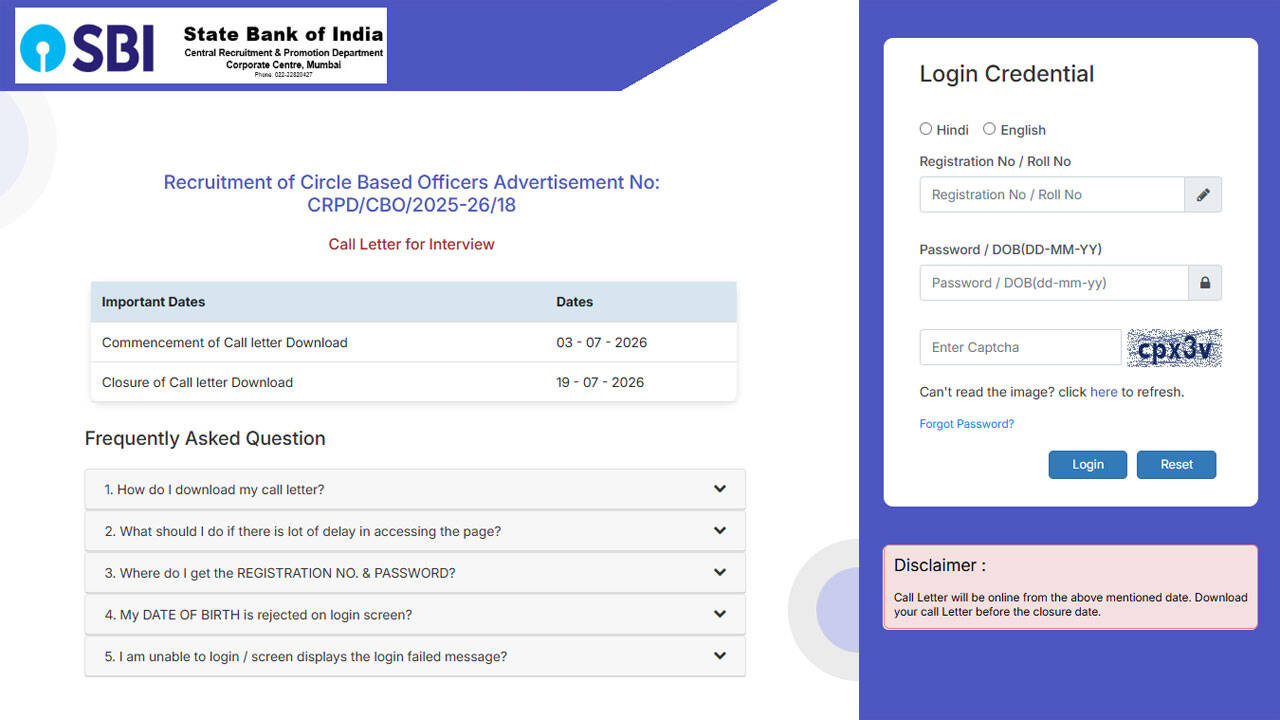Click the lock icon beside Password field
This screenshot has width=1280, height=720.
pos(1204,283)
